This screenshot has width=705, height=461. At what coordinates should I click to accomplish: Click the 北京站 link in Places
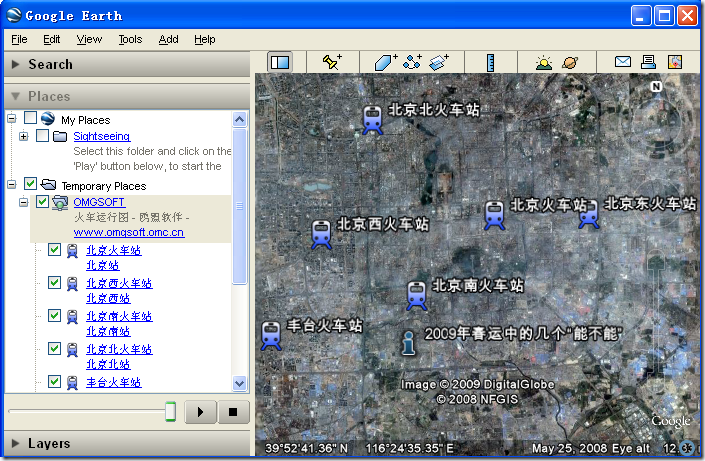point(103,265)
